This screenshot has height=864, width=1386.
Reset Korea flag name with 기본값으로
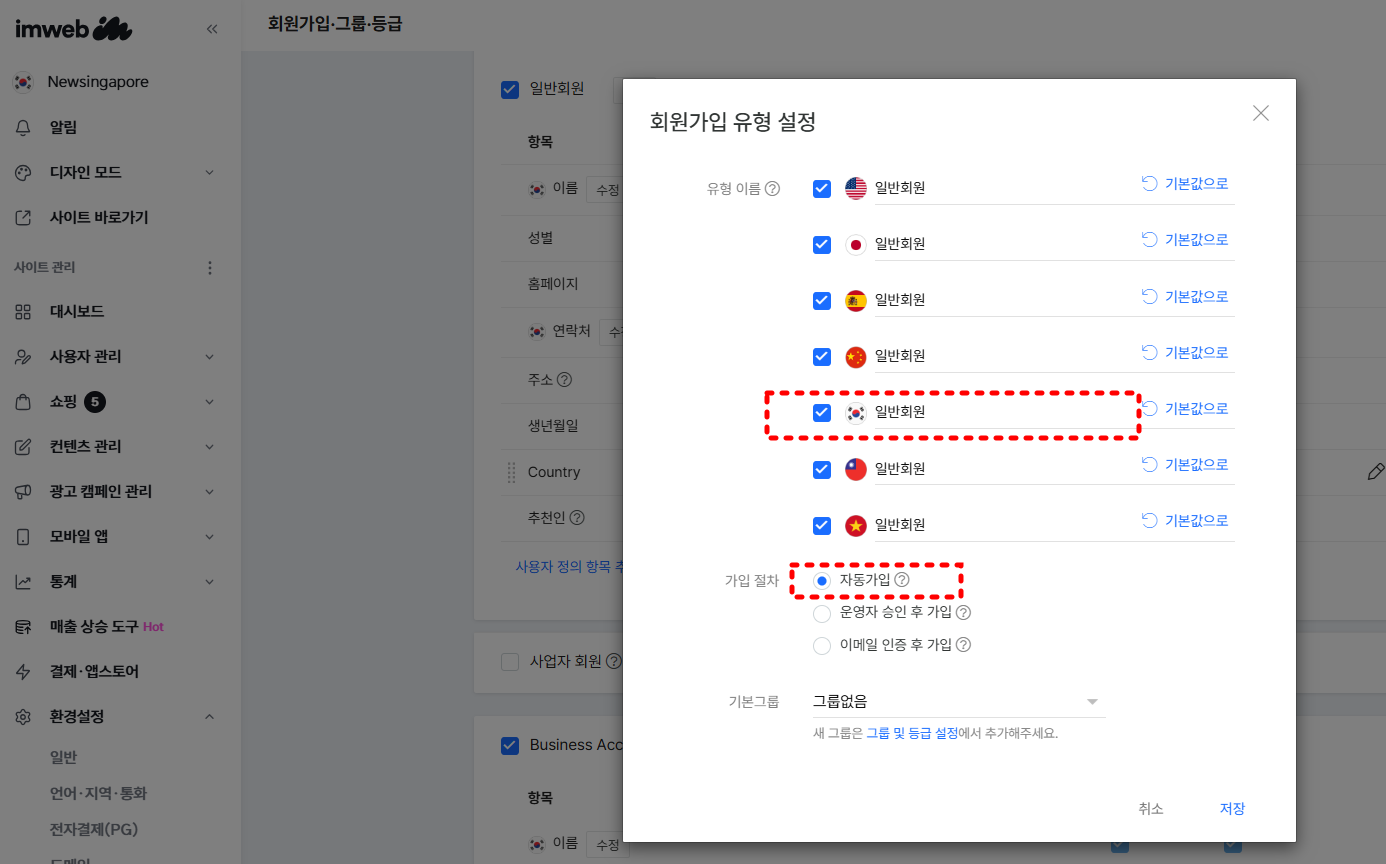click(x=1185, y=409)
